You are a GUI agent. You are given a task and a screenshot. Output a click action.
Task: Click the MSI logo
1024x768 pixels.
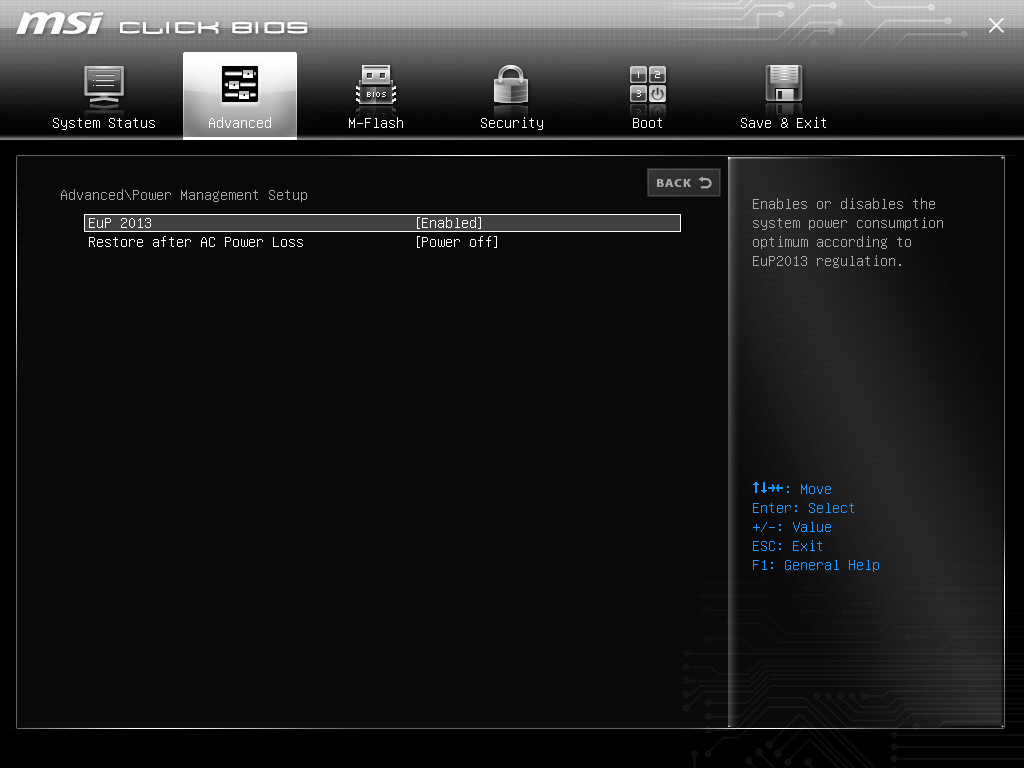click(59, 24)
